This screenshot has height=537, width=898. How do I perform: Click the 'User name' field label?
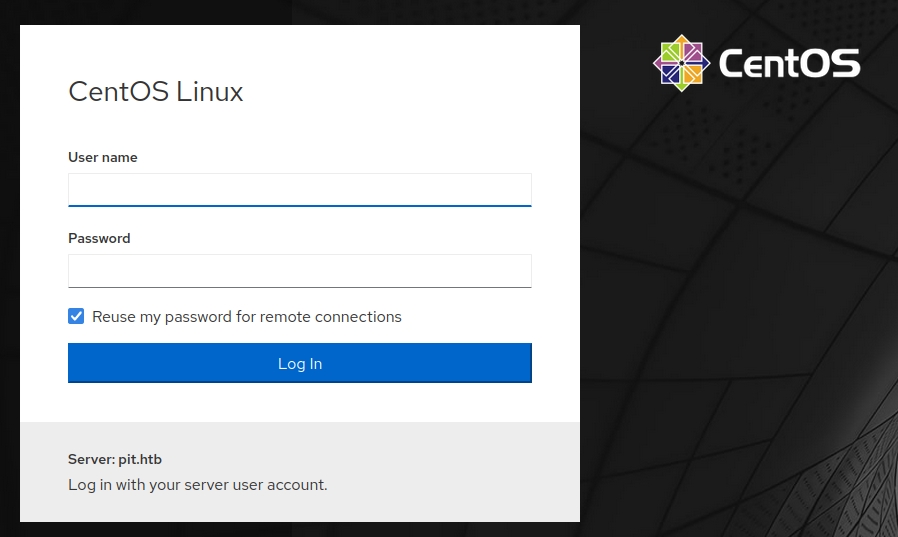pyautogui.click(x=103, y=157)
